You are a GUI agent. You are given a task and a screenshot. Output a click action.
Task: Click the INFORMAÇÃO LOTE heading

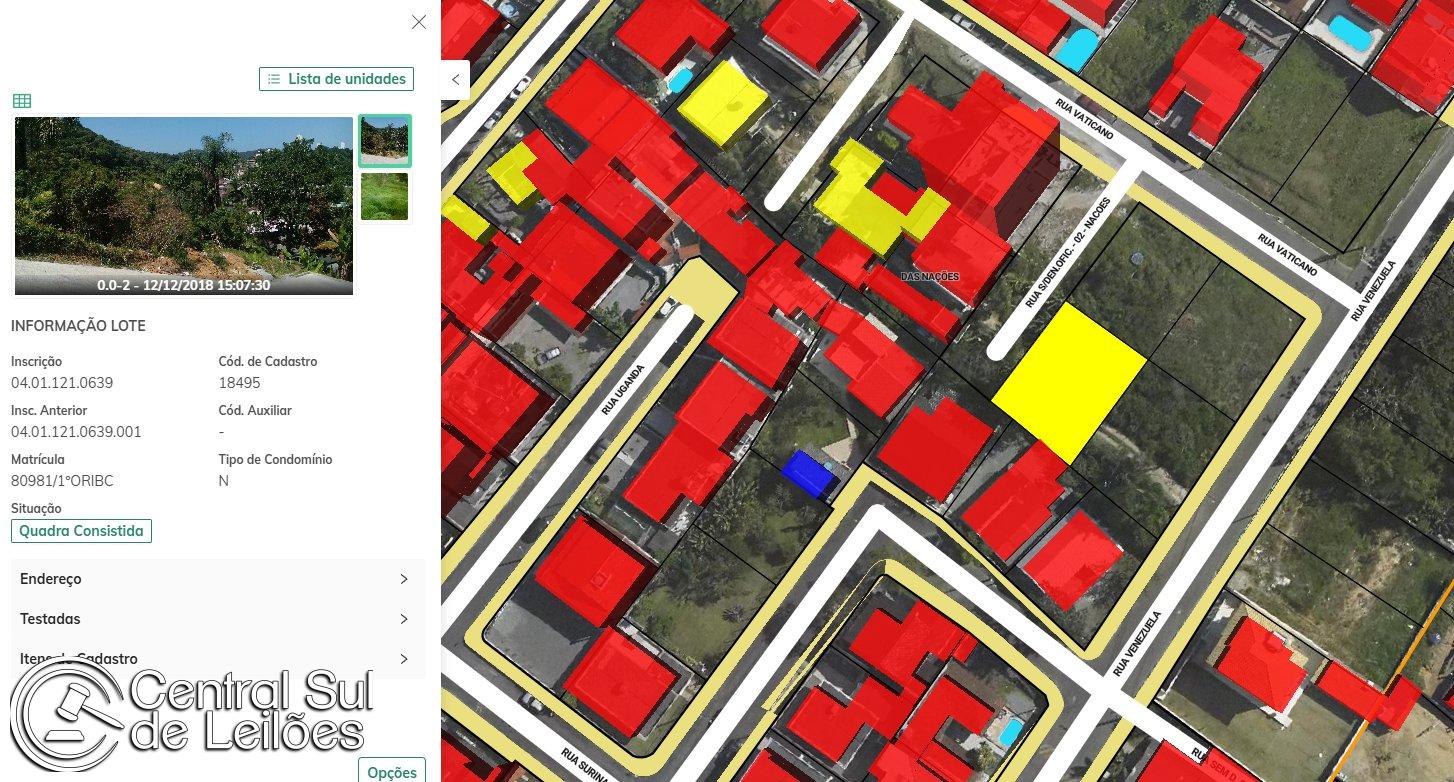coord(78,326)
